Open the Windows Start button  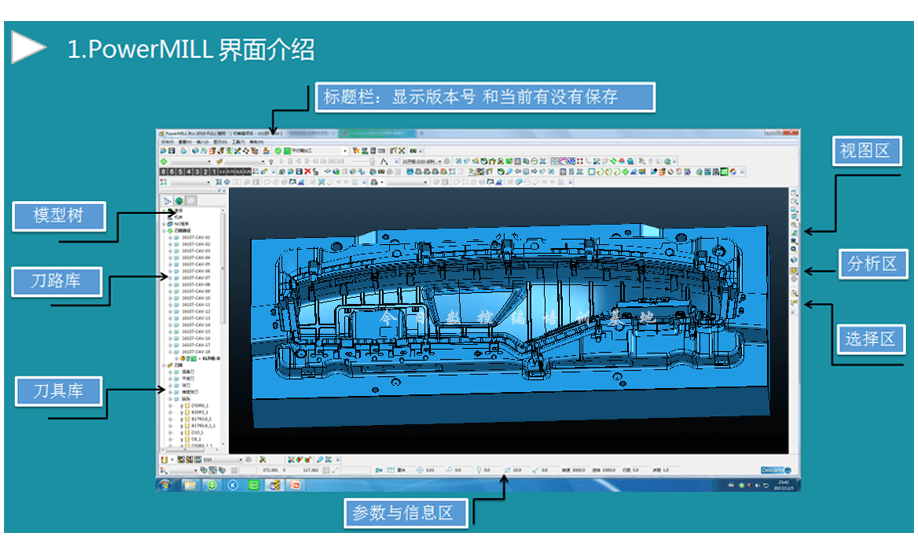point(165,485)
